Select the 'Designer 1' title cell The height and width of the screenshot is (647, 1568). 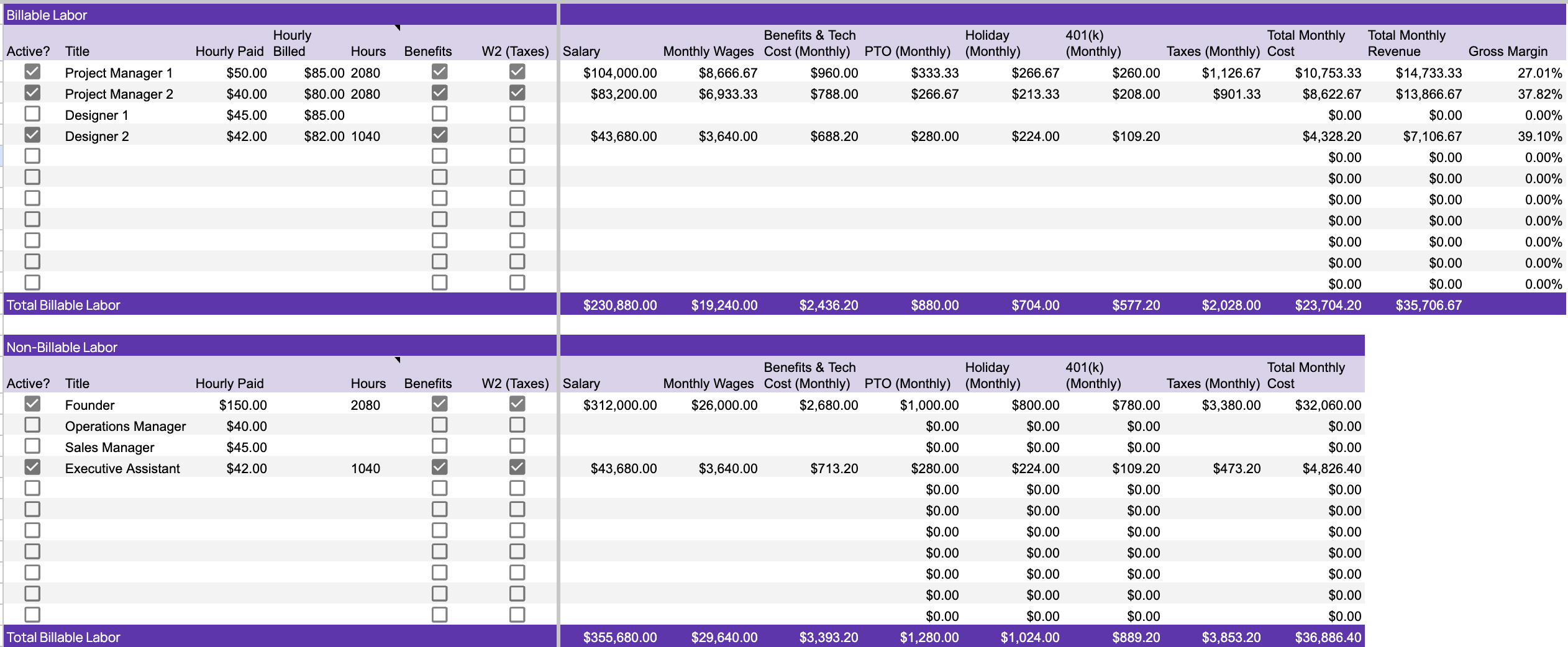point(96,115)
